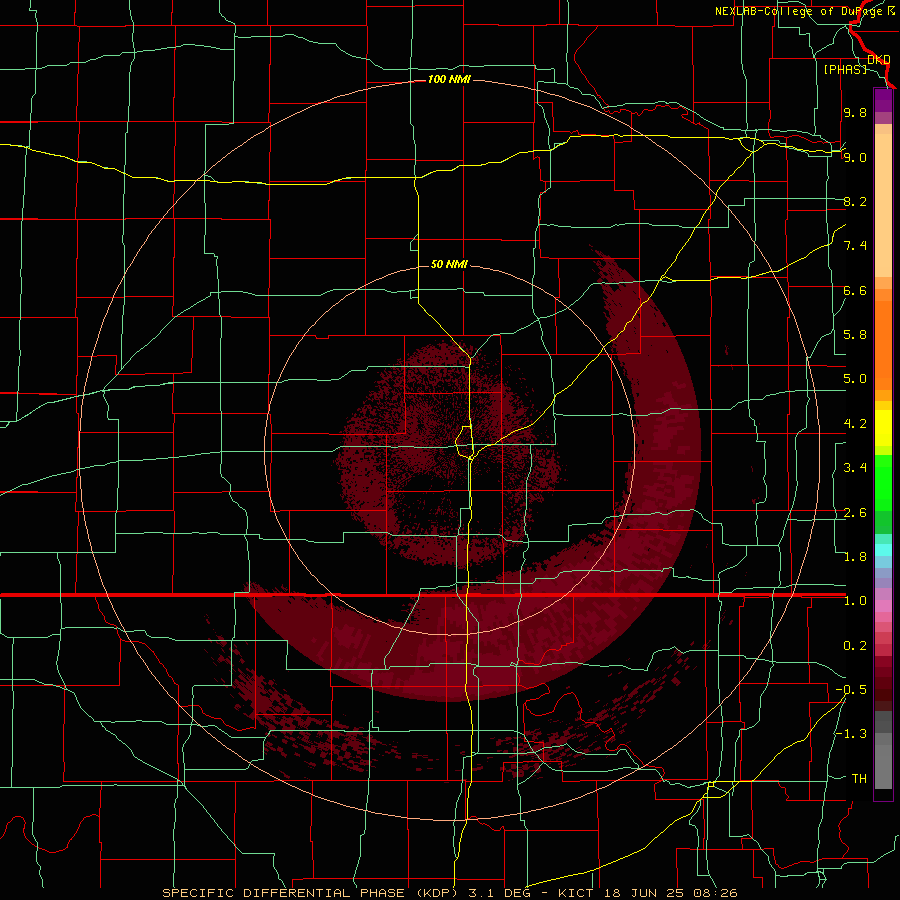Click the -0.5 legend value
900x900 pixels.
tap(851, 690)
